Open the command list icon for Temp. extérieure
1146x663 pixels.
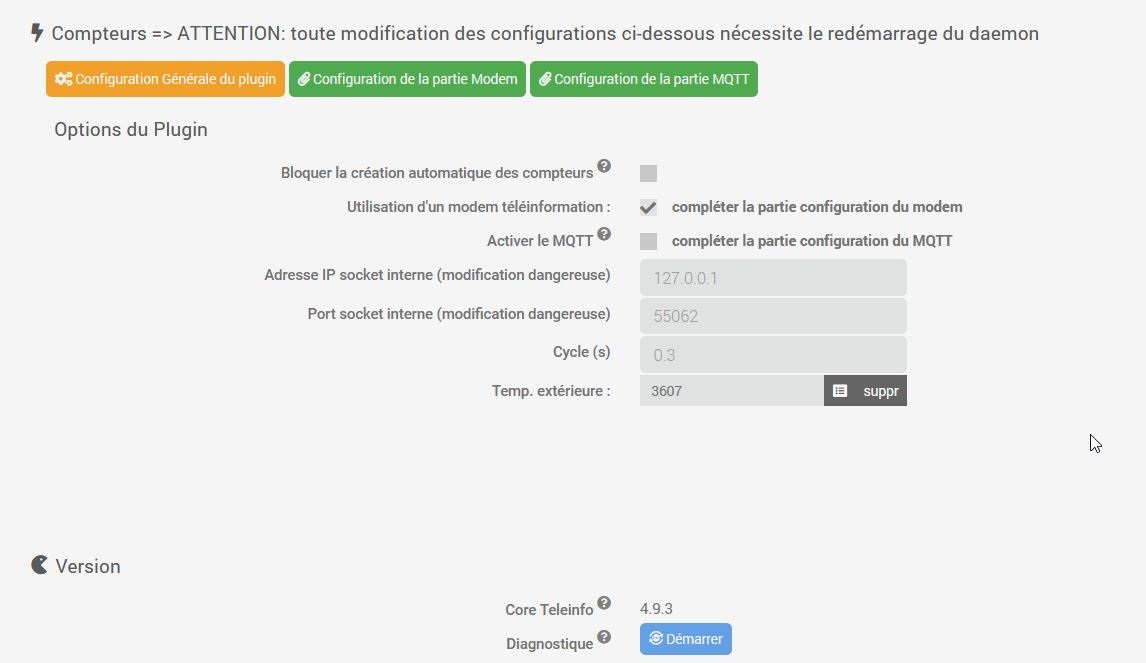pos(840,391)
